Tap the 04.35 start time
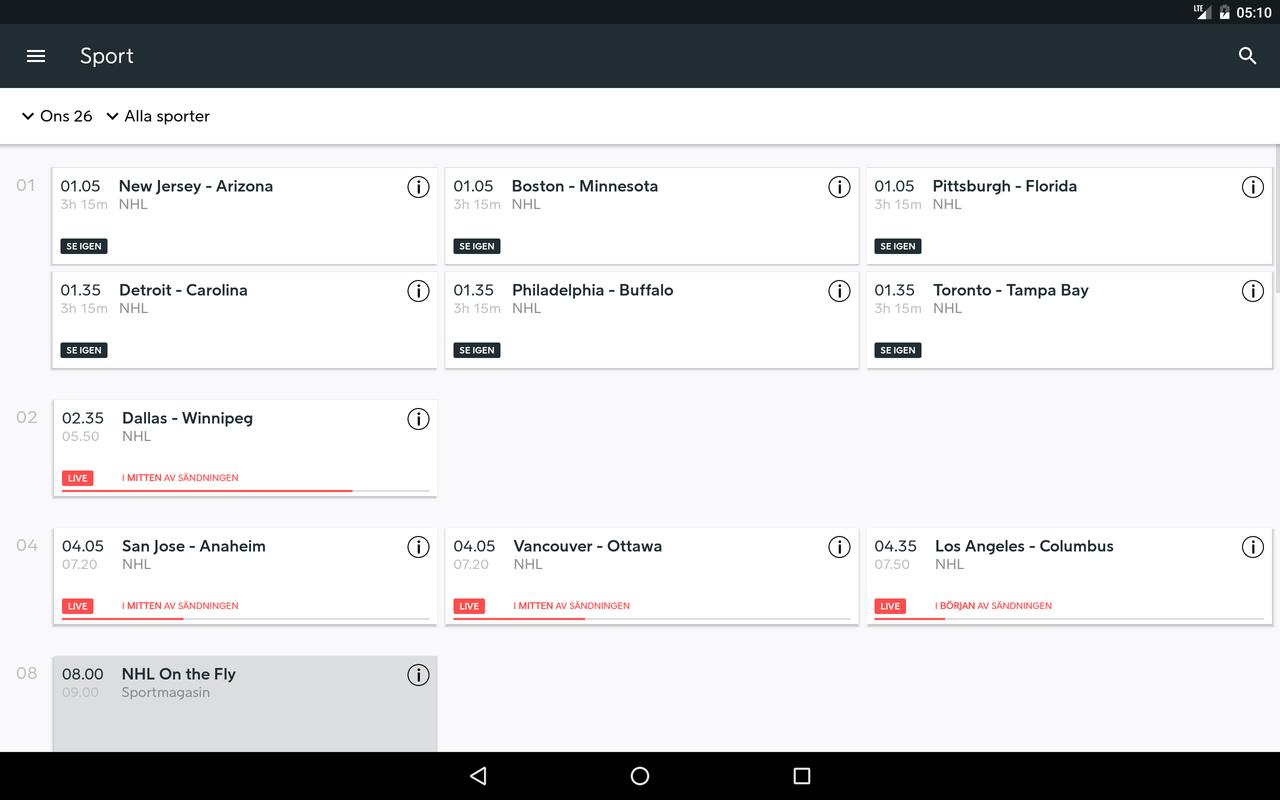The width and height of the screenshot is (1280, 800). [896, 546]
